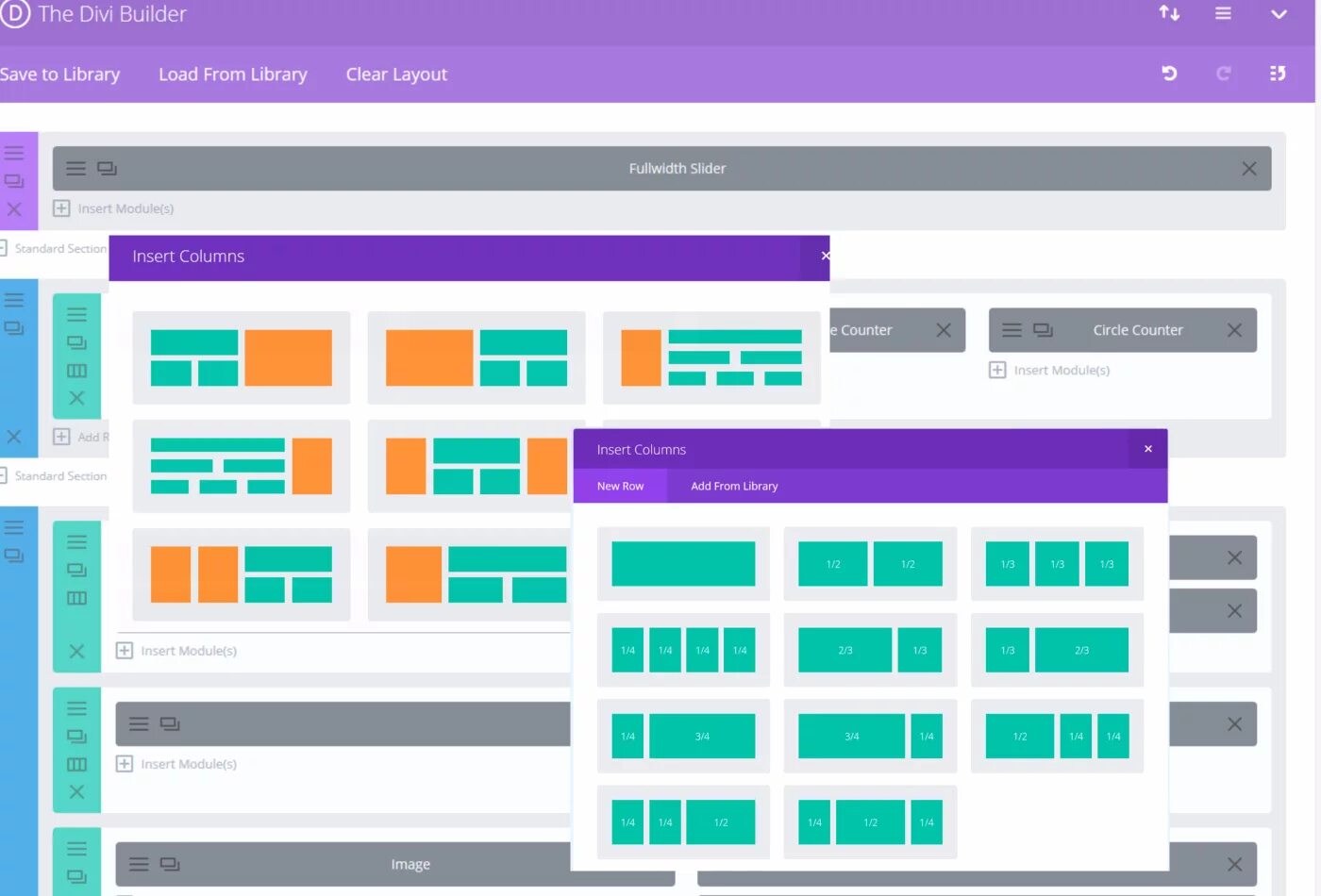The height and width of the screenshot is (896, 1321).
Task: Open the builder hamburger menu icon
Action: (x=1223, y=13)
